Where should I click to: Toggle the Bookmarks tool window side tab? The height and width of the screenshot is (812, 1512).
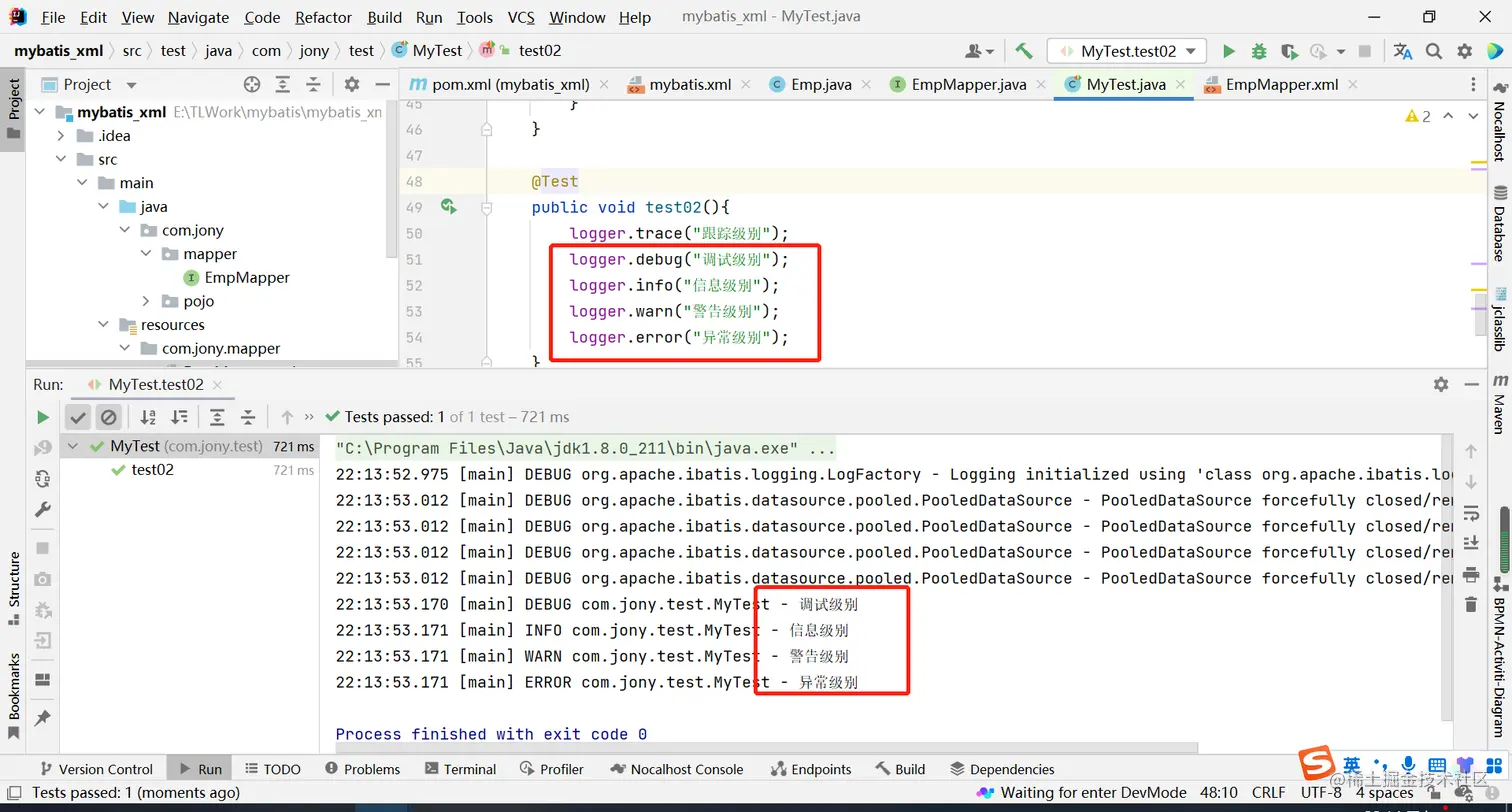coord(13,695)
